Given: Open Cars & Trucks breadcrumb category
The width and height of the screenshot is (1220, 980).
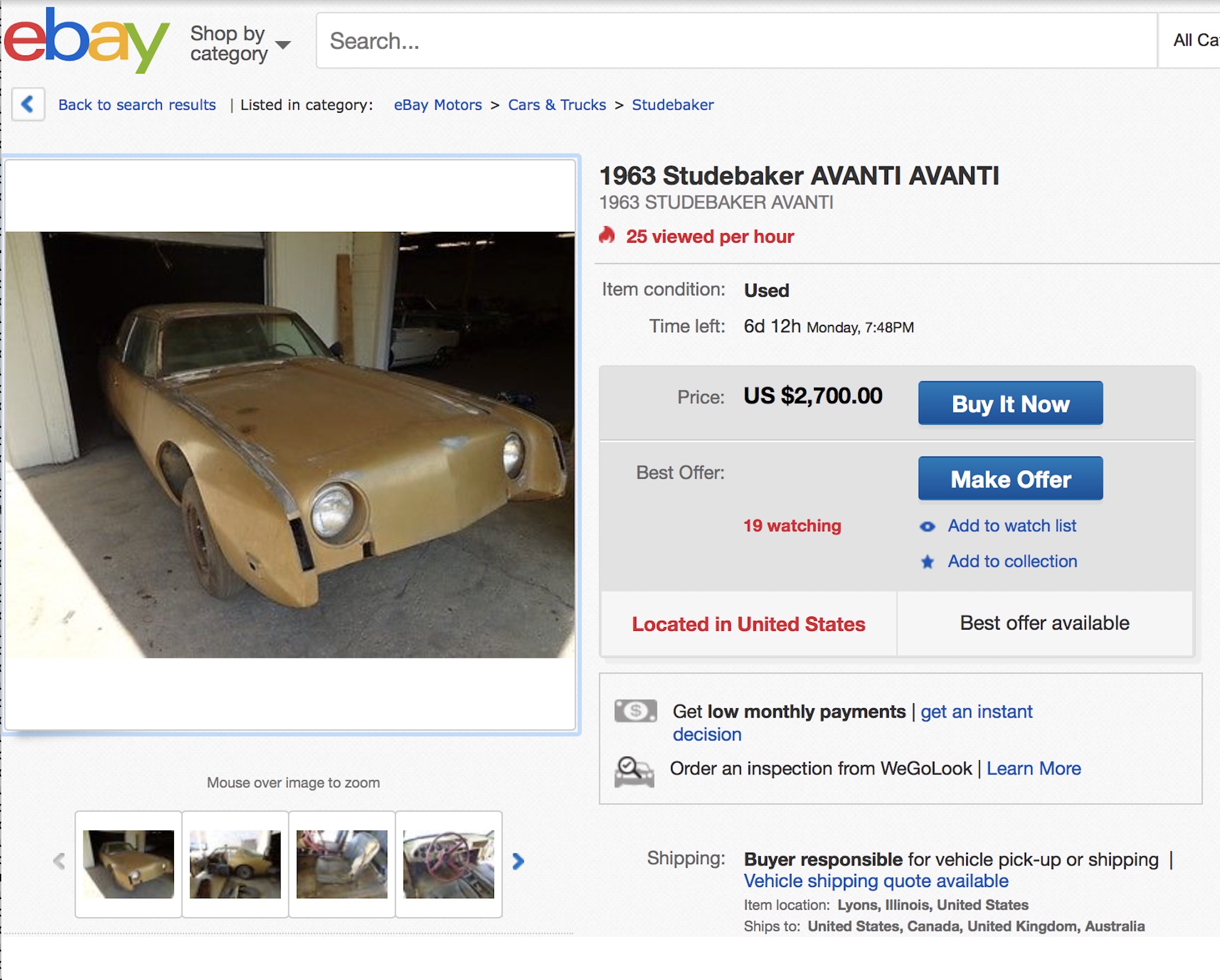Looking at the screenshot, I should (556, 105).
